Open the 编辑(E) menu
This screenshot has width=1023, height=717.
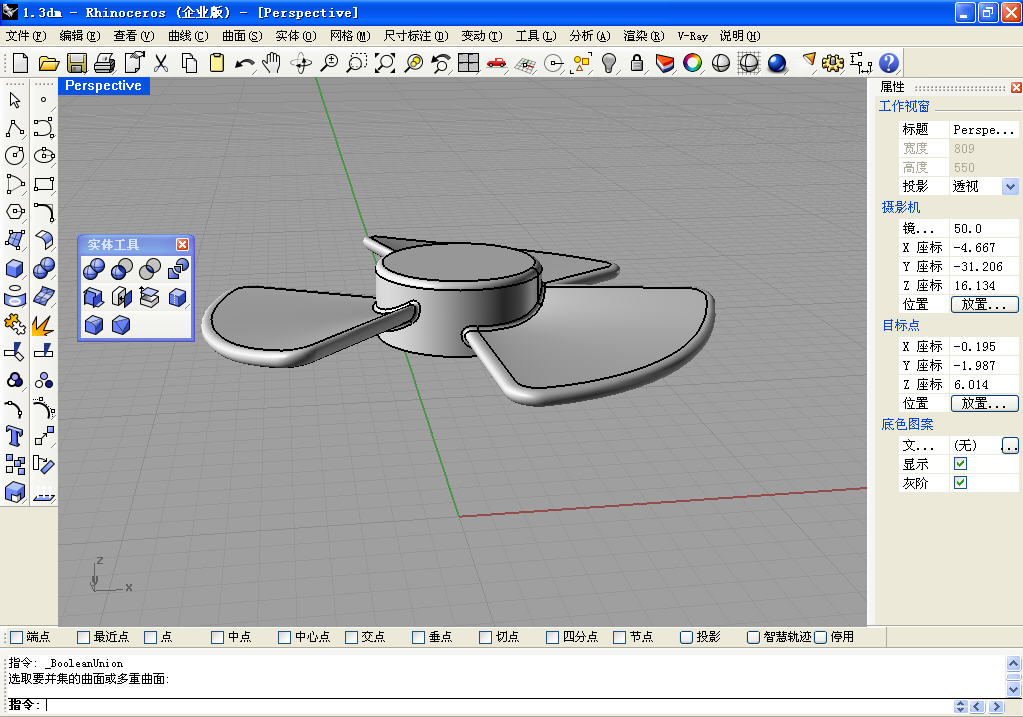tap(80, 36)
